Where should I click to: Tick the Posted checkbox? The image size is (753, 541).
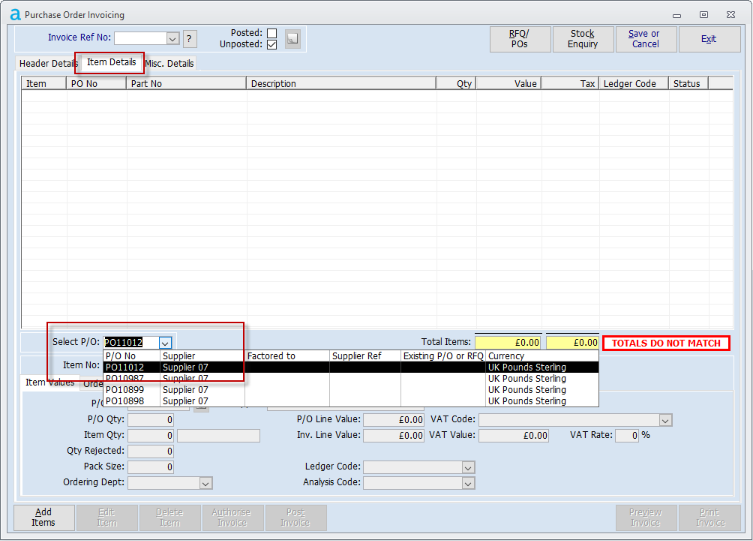tap(272, 33)
